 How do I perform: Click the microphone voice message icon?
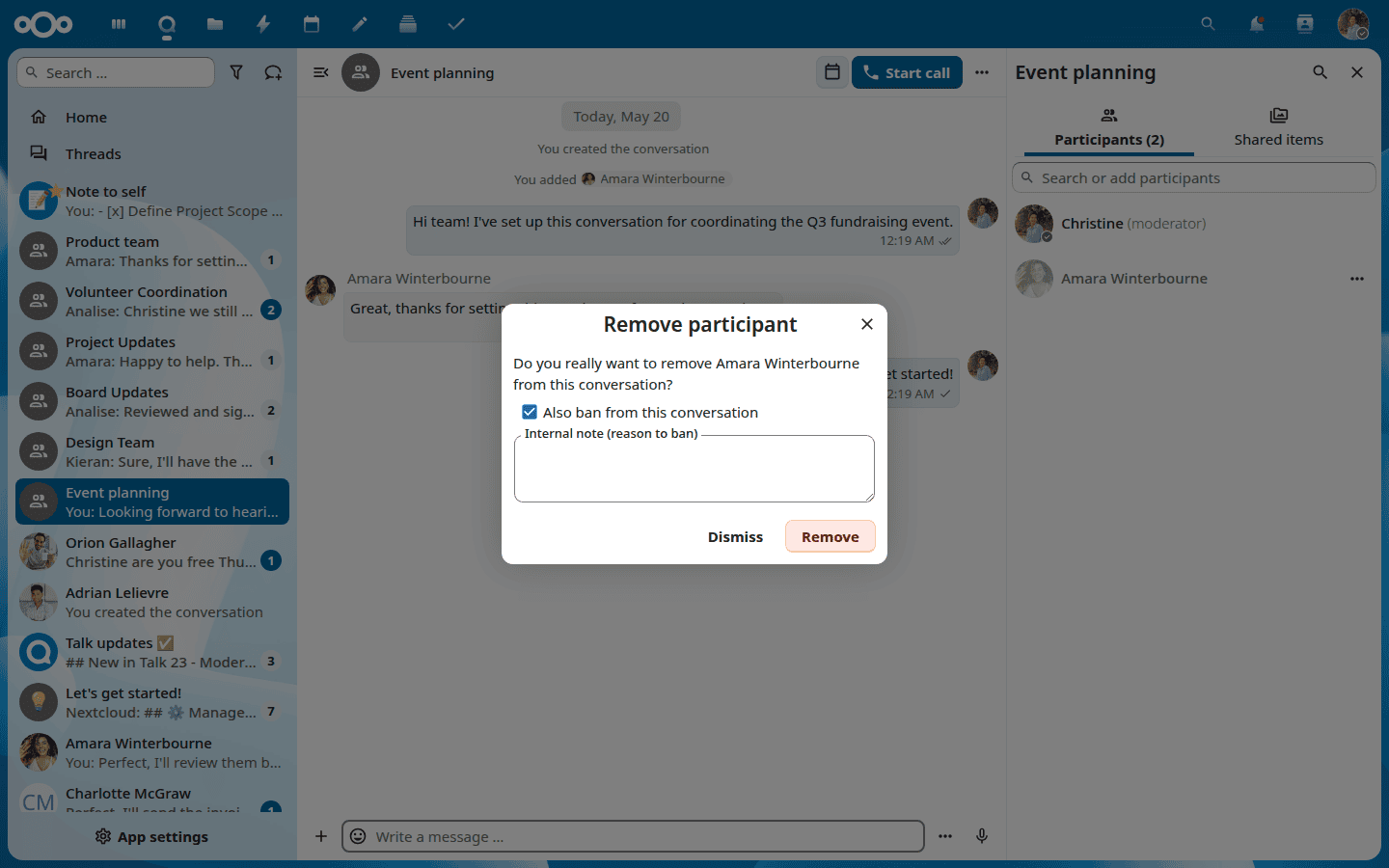982,836
